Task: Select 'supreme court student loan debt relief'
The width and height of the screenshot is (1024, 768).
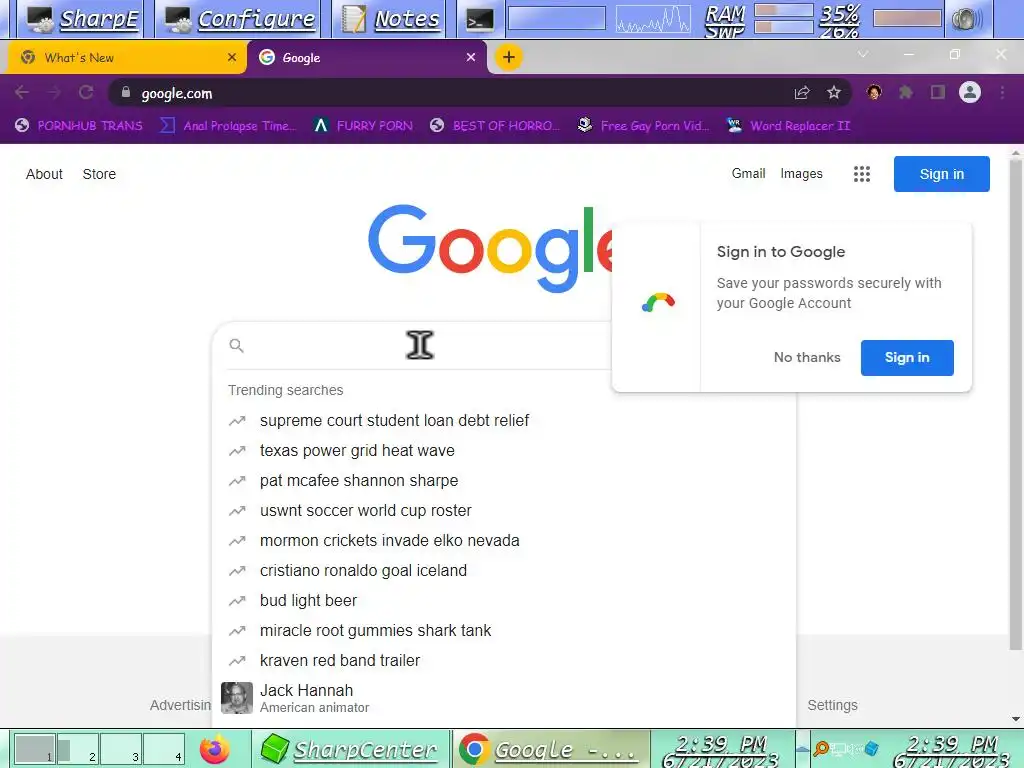Action: pyautogui.click(x=394, y=421)
